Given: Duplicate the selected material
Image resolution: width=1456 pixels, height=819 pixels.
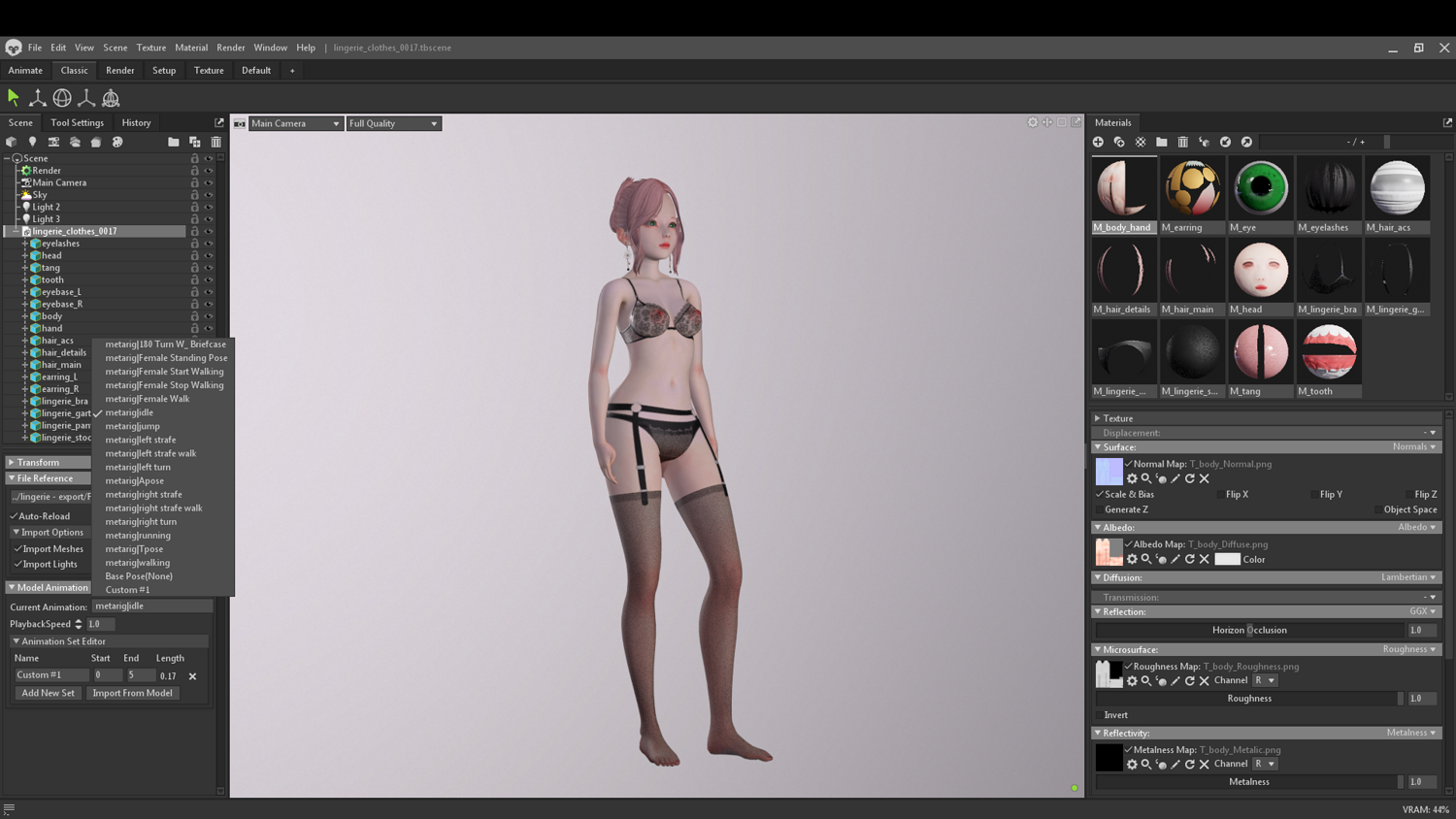Looking at the screenshot, I should click(x=1119, y=142).
